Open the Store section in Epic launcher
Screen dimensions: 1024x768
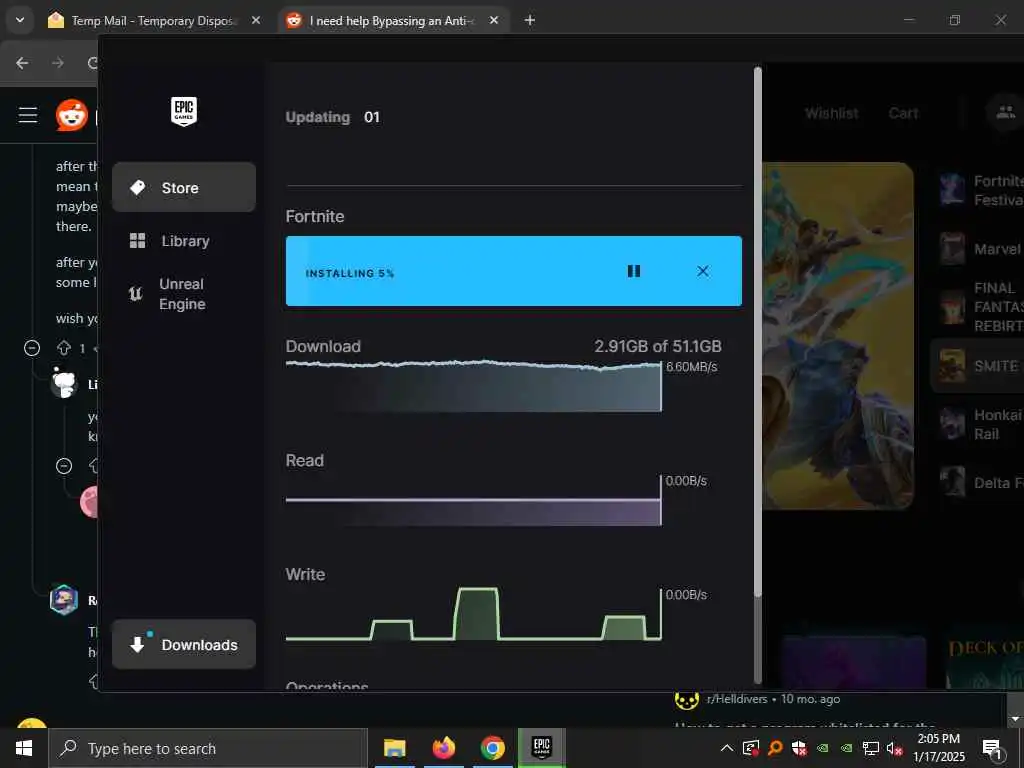click(184, 187)
